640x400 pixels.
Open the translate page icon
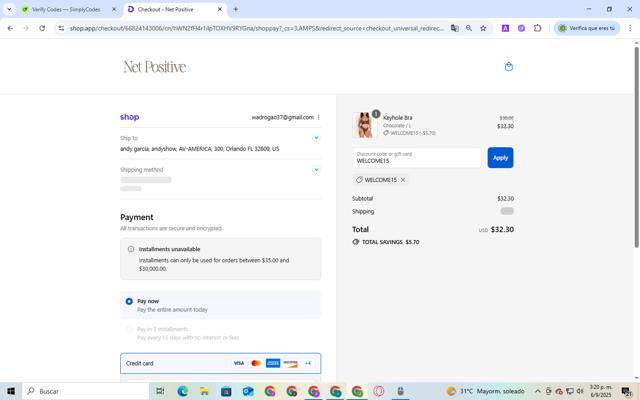pyautogui.click(x=454, y=28)
